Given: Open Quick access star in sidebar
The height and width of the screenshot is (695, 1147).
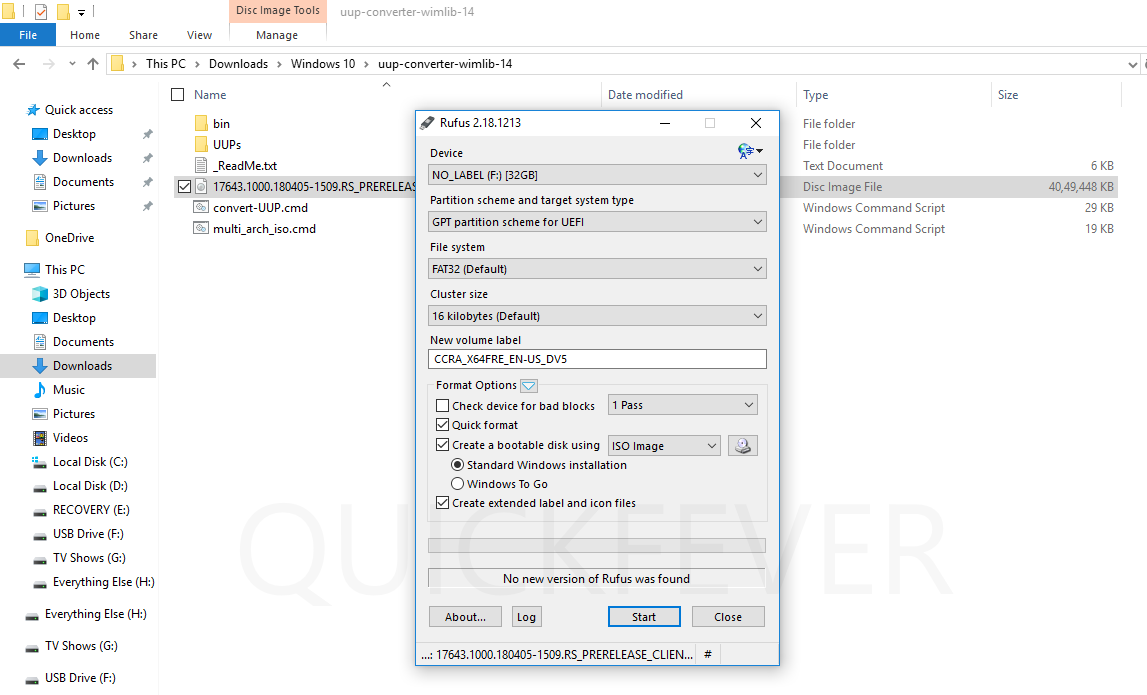Looking at the screenshot, I should tap(33, 110).
